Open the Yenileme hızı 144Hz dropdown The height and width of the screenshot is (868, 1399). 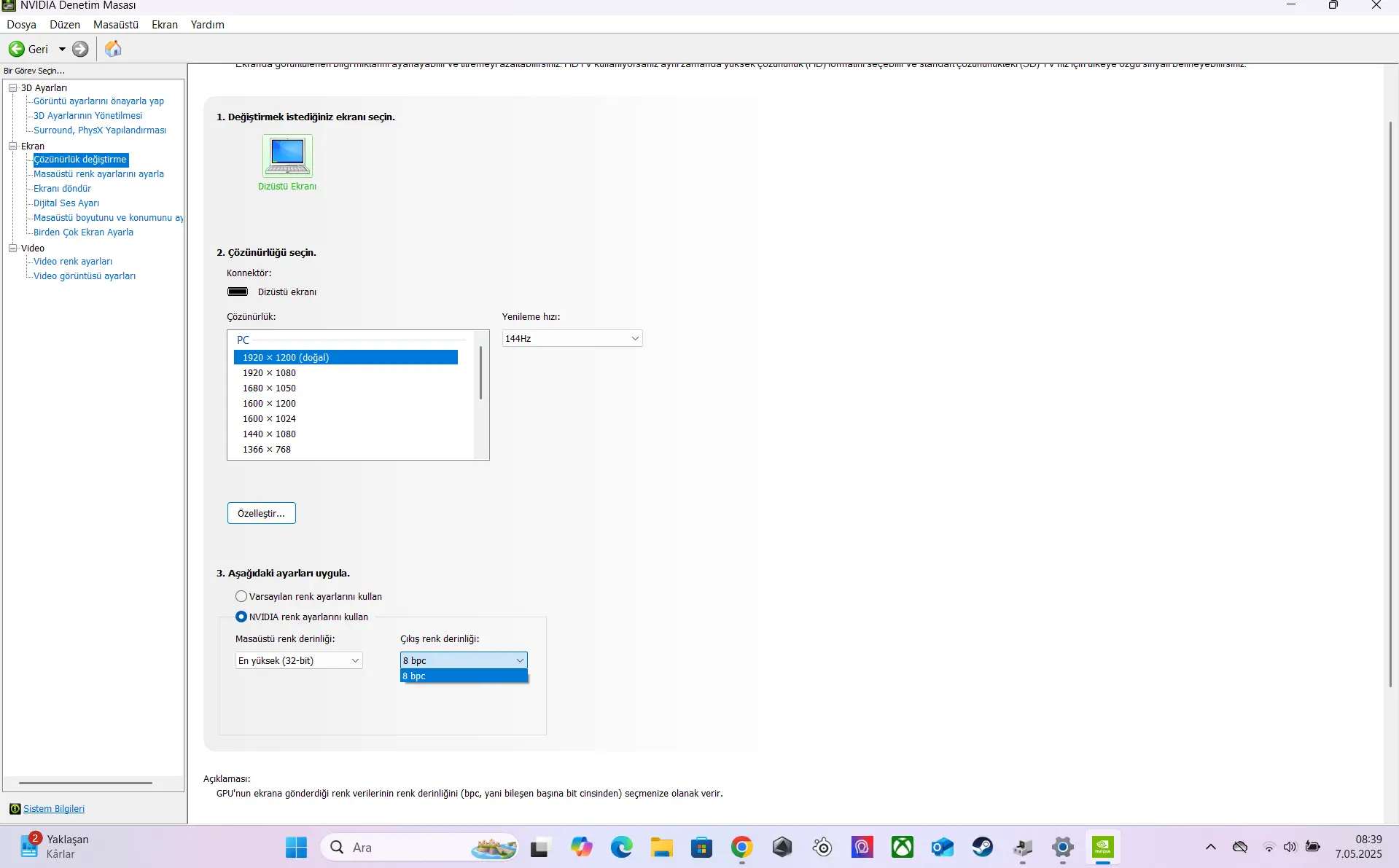[572, 338]
